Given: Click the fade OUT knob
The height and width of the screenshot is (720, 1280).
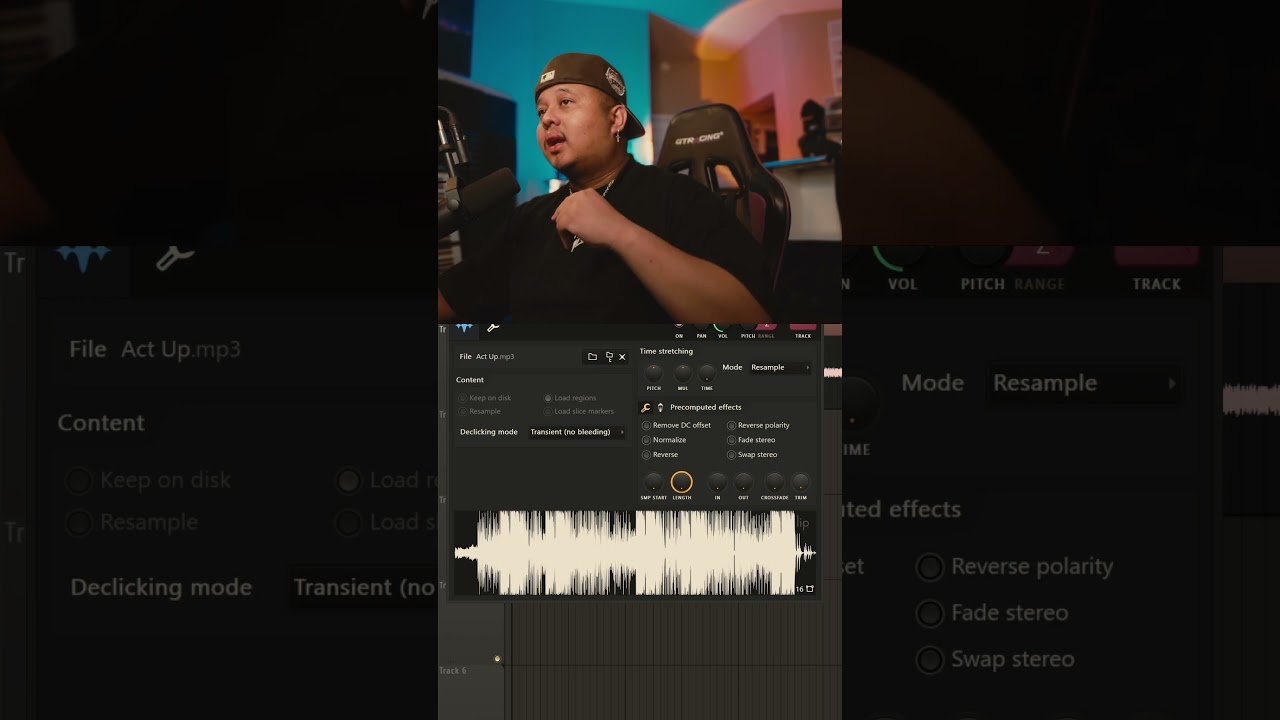Looking at the screenshot, I should [743, 482].
